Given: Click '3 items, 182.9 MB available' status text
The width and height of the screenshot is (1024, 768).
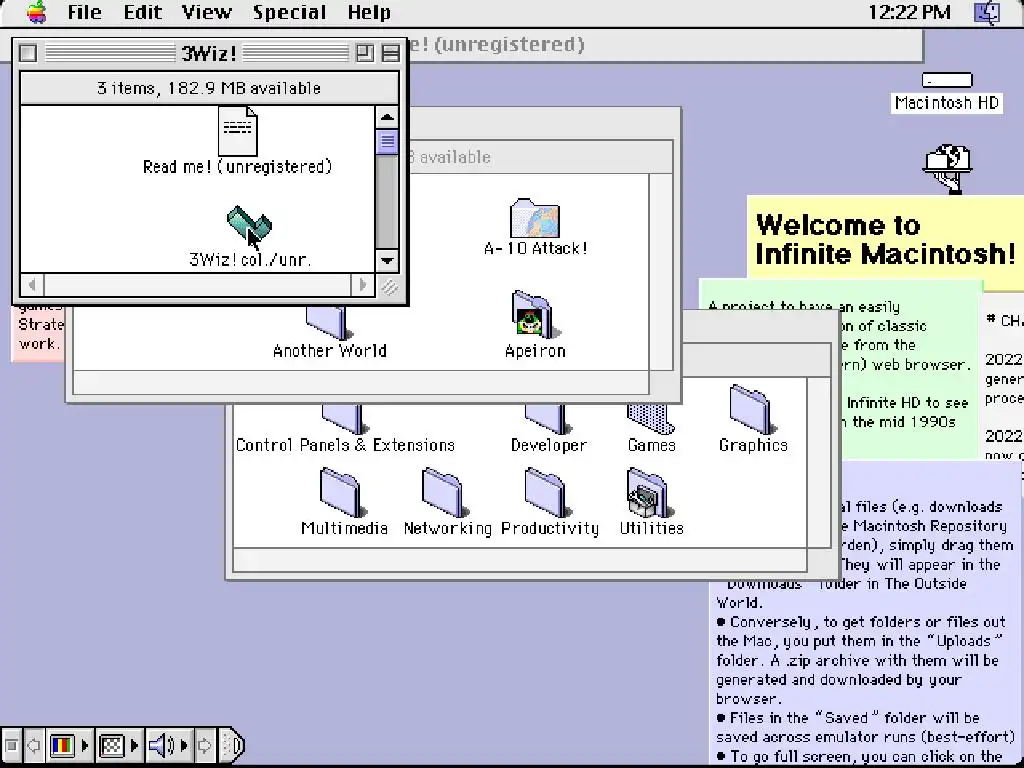Looking at the screenshot, I should coord(209,88).
